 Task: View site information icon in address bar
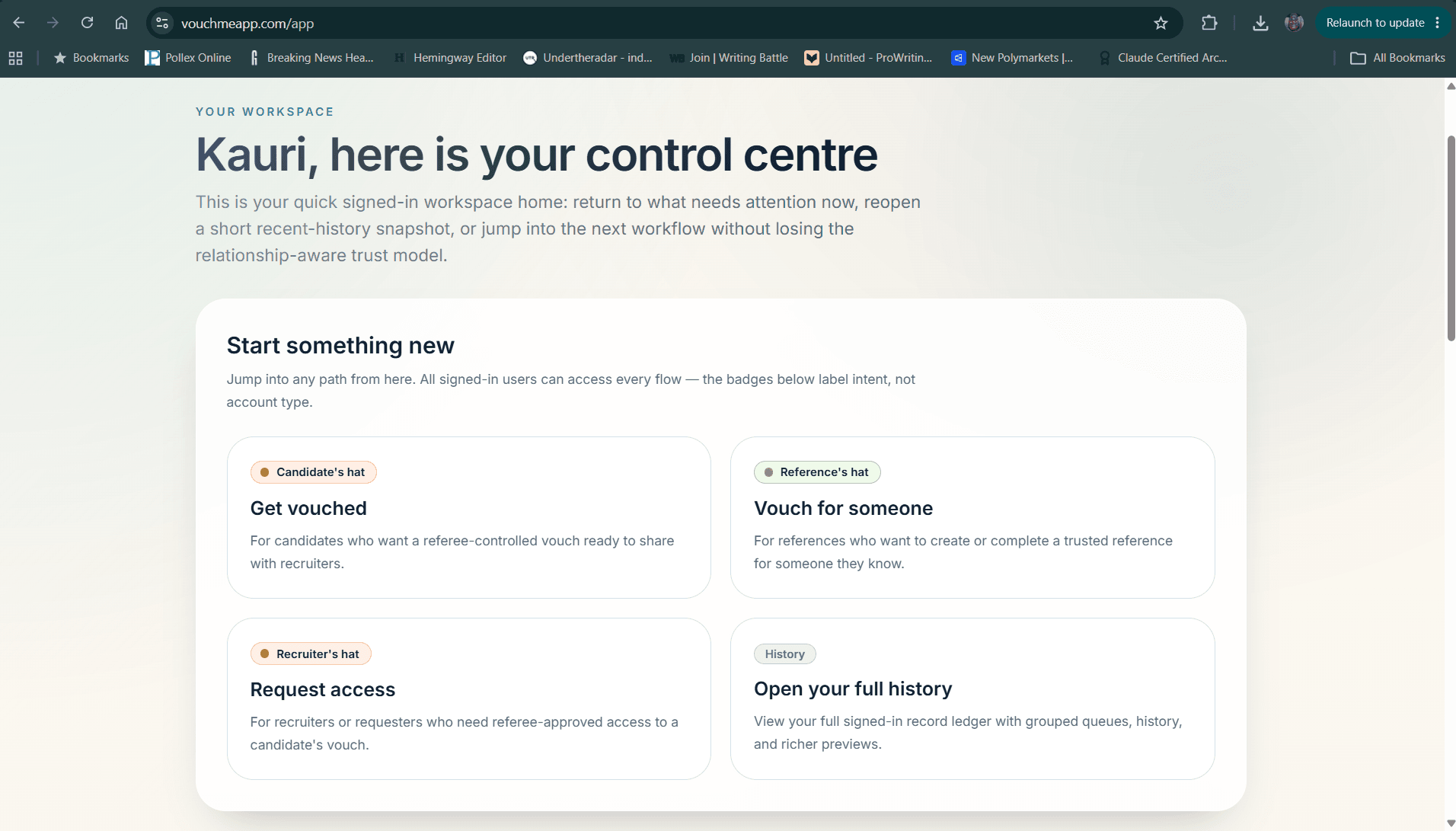(x=162, y=23)
